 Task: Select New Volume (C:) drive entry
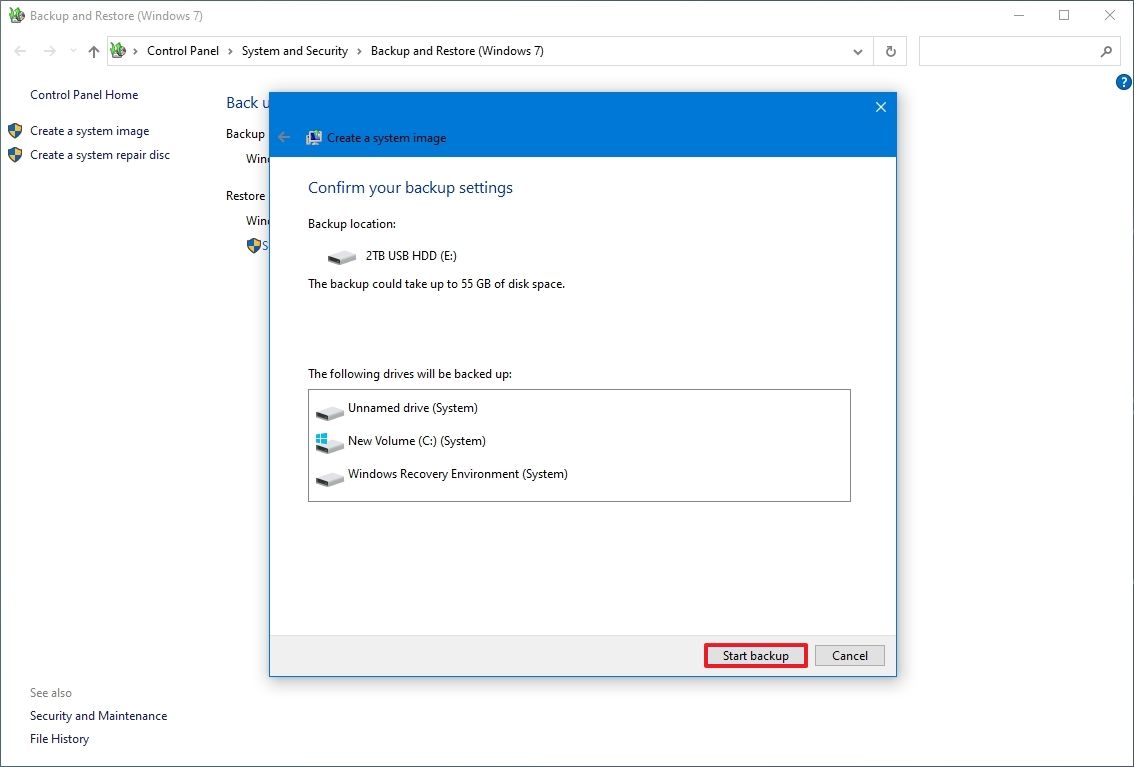[416, 441]
